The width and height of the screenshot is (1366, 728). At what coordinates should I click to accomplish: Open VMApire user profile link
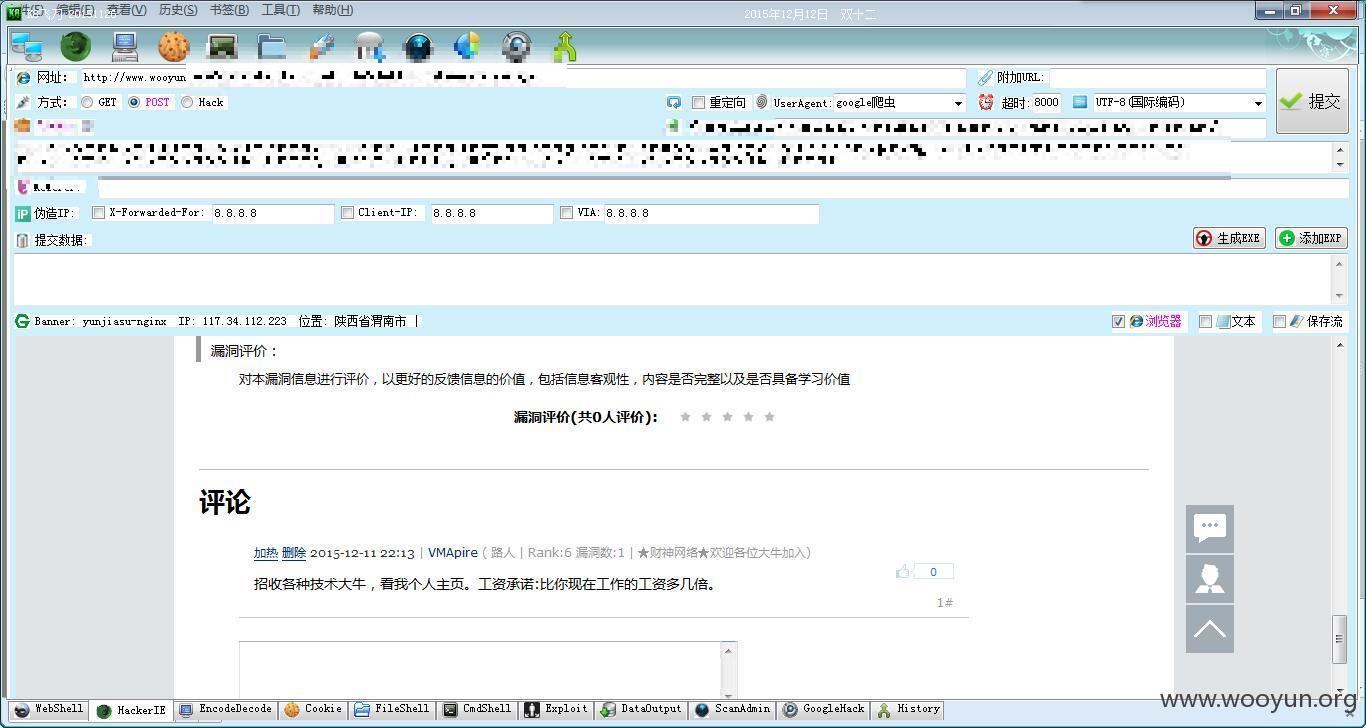pos(453,553)
